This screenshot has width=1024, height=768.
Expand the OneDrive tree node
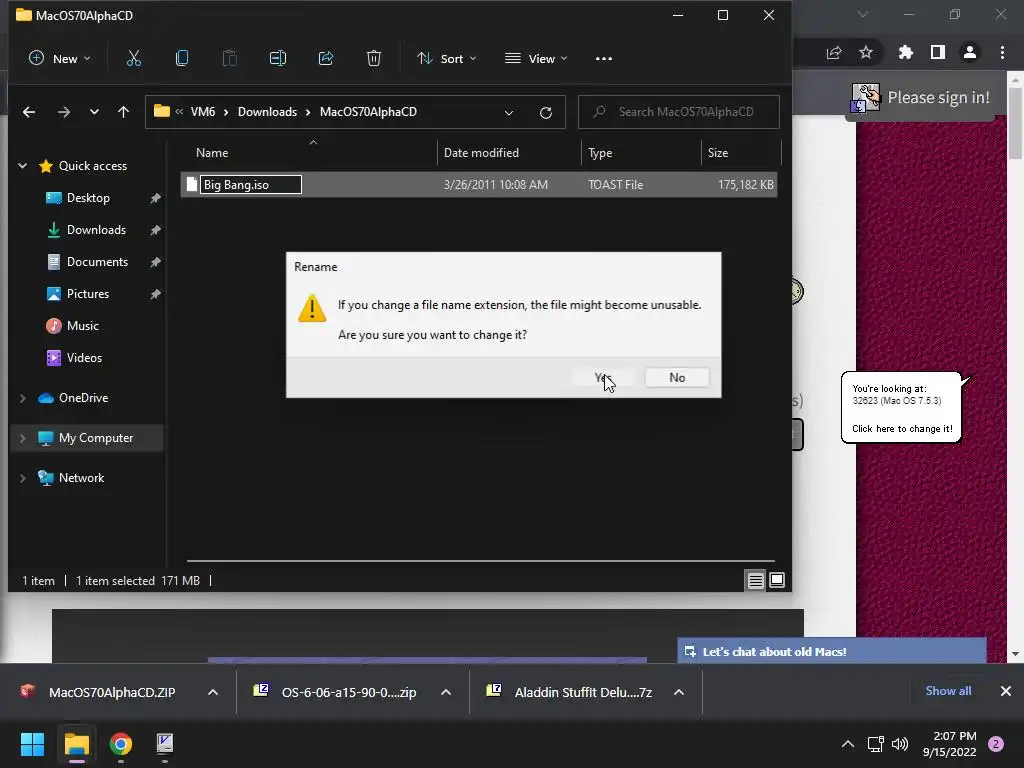click(22, 398)
